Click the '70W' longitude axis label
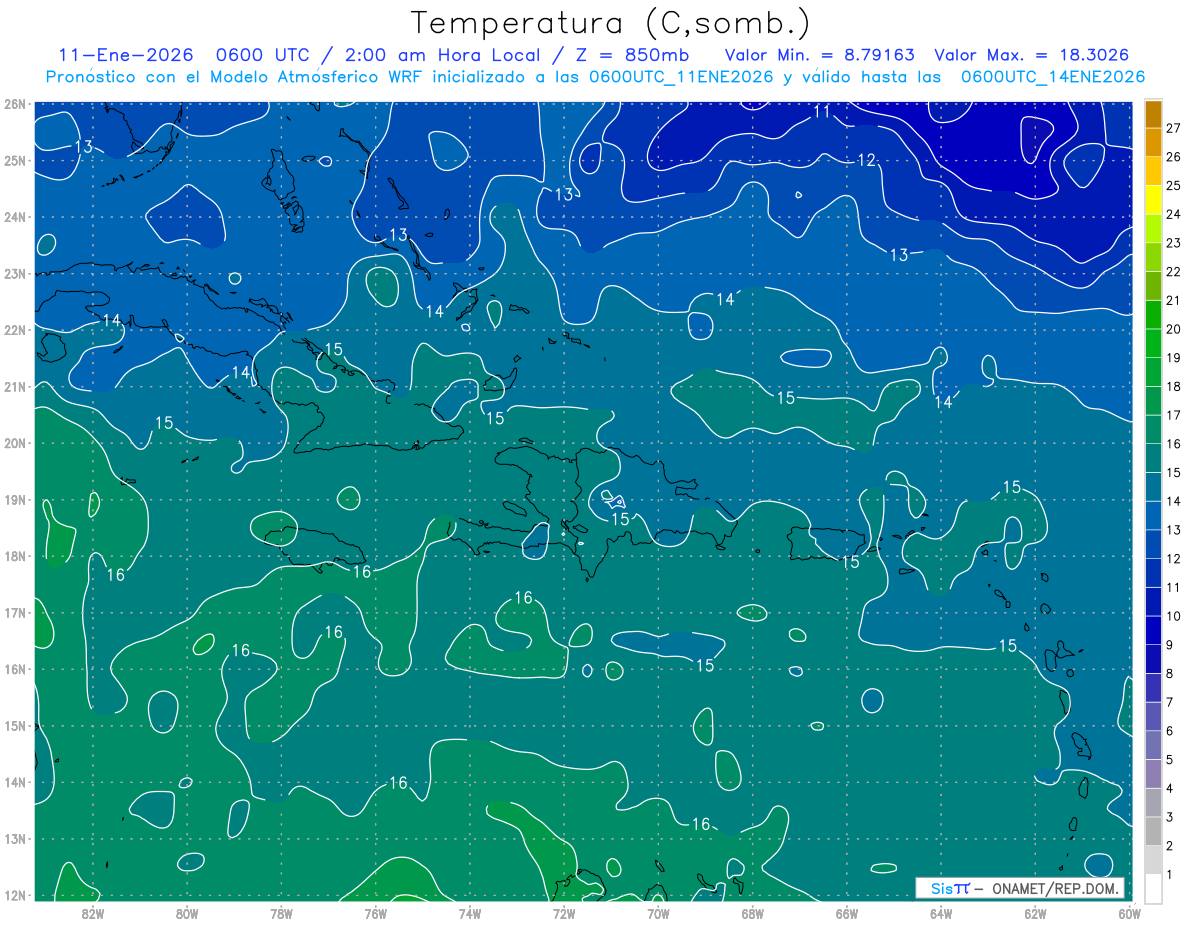This screenshot has height=927, width=1200. [658, 912]
